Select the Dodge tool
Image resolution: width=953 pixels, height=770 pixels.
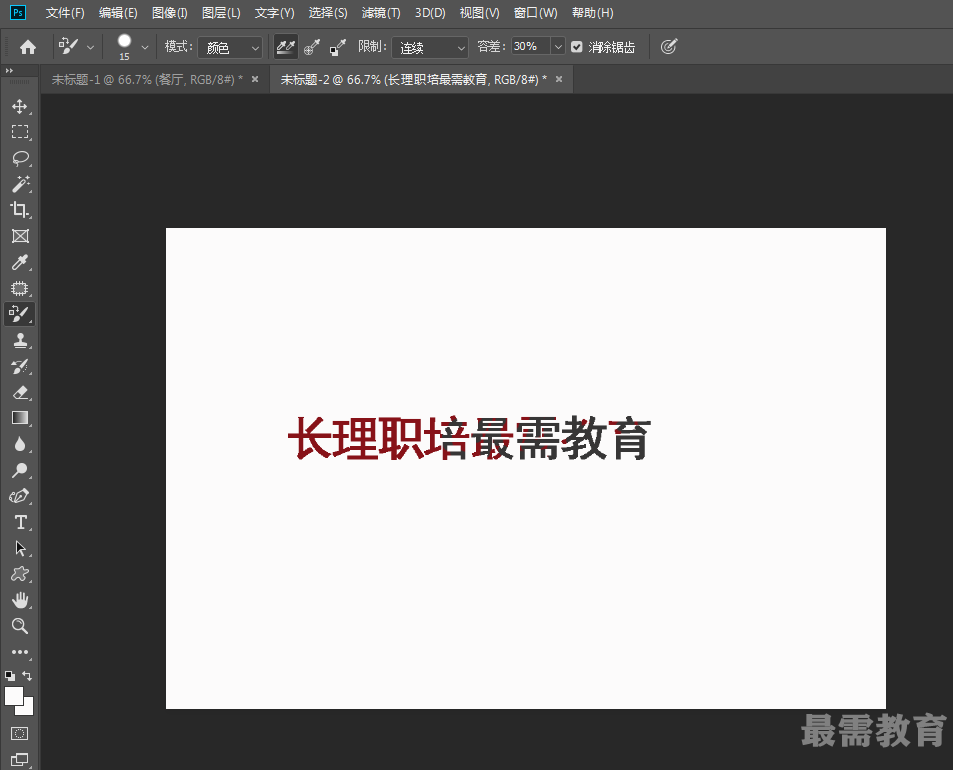coord(19,470)
